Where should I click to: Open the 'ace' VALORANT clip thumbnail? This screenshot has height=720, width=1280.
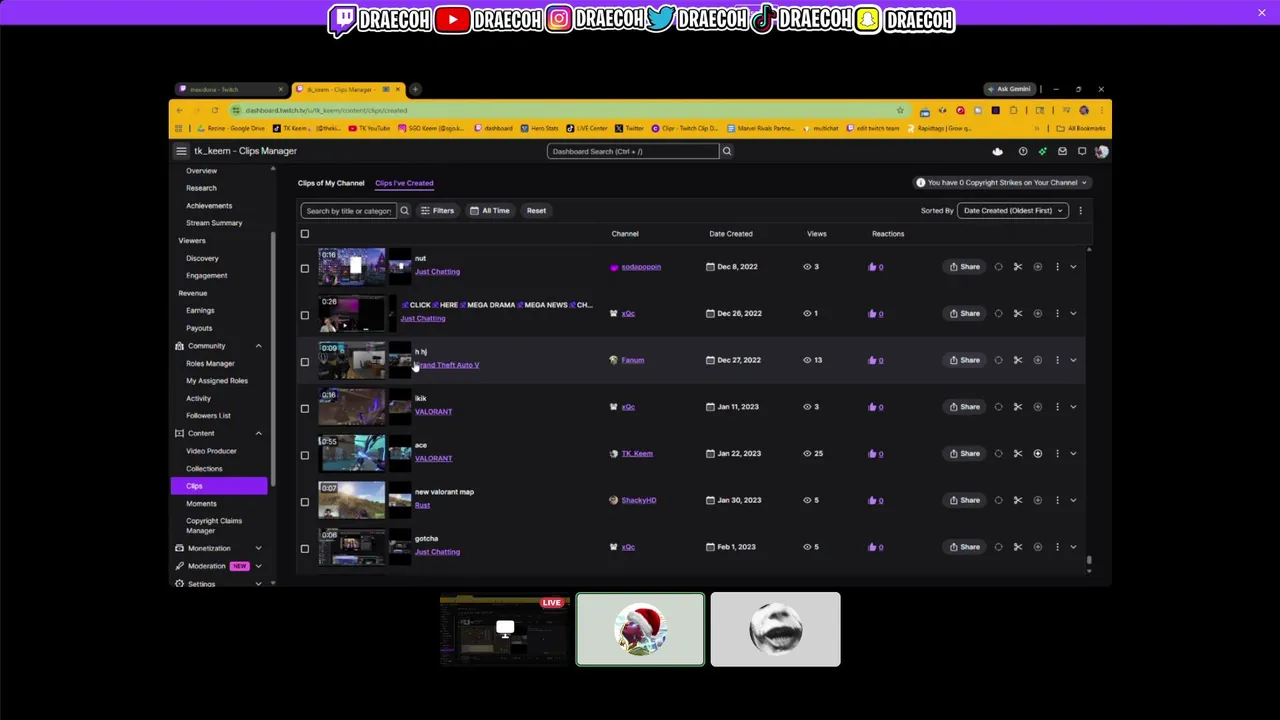click(351, 453)
